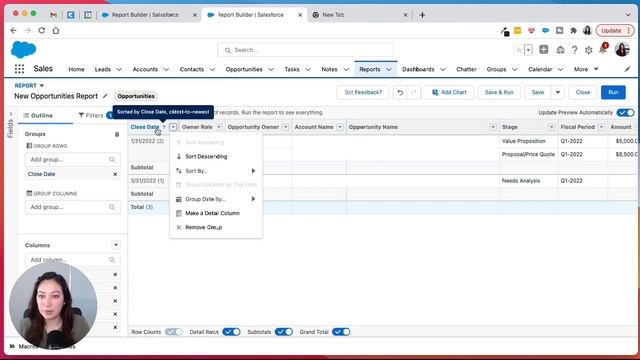This screenshot has width=640, height=360.
Task: Click the Group Rows search magnifier
Action: coord(112,160)
